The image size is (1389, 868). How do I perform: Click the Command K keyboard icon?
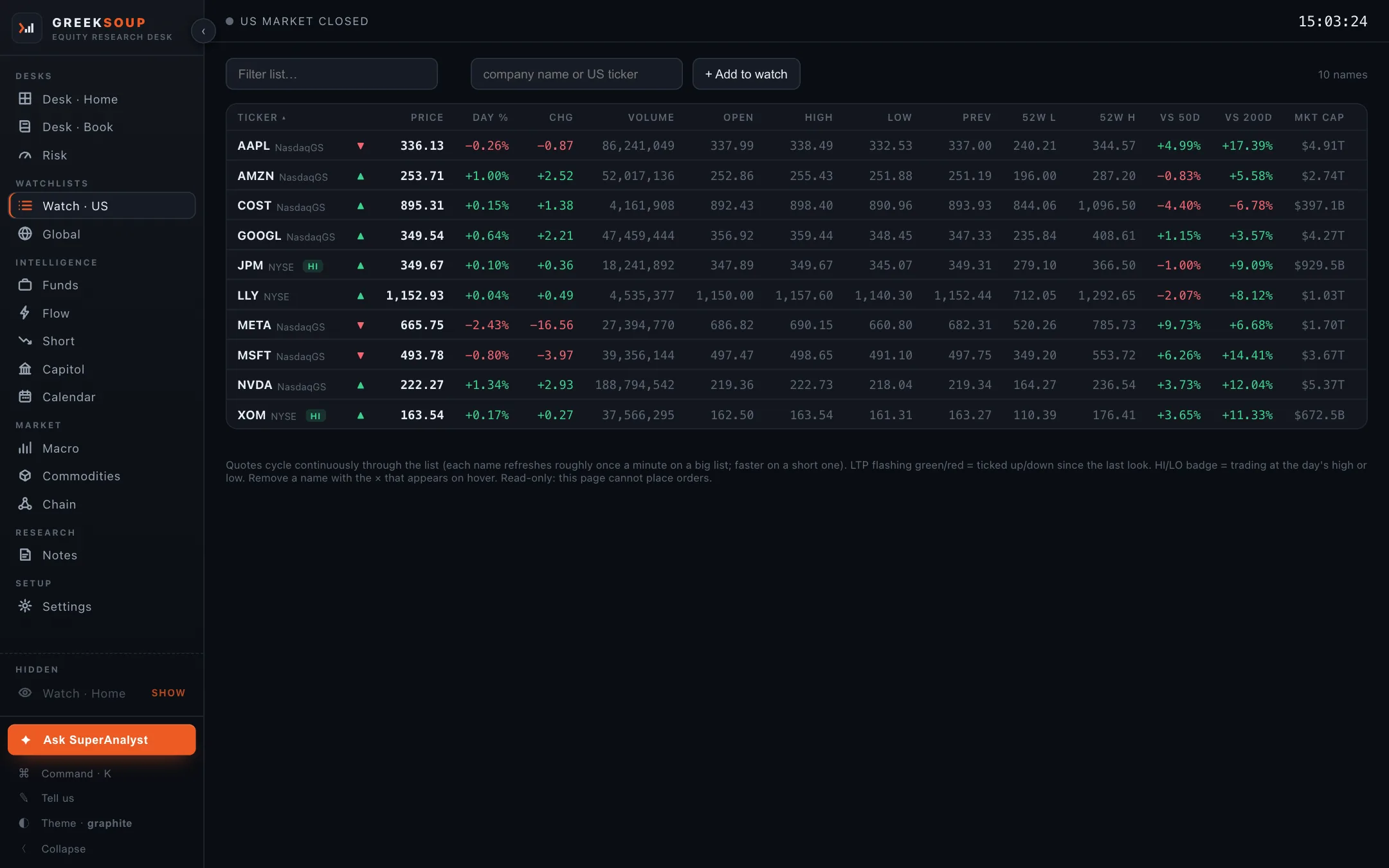click(x=24, y=773)
